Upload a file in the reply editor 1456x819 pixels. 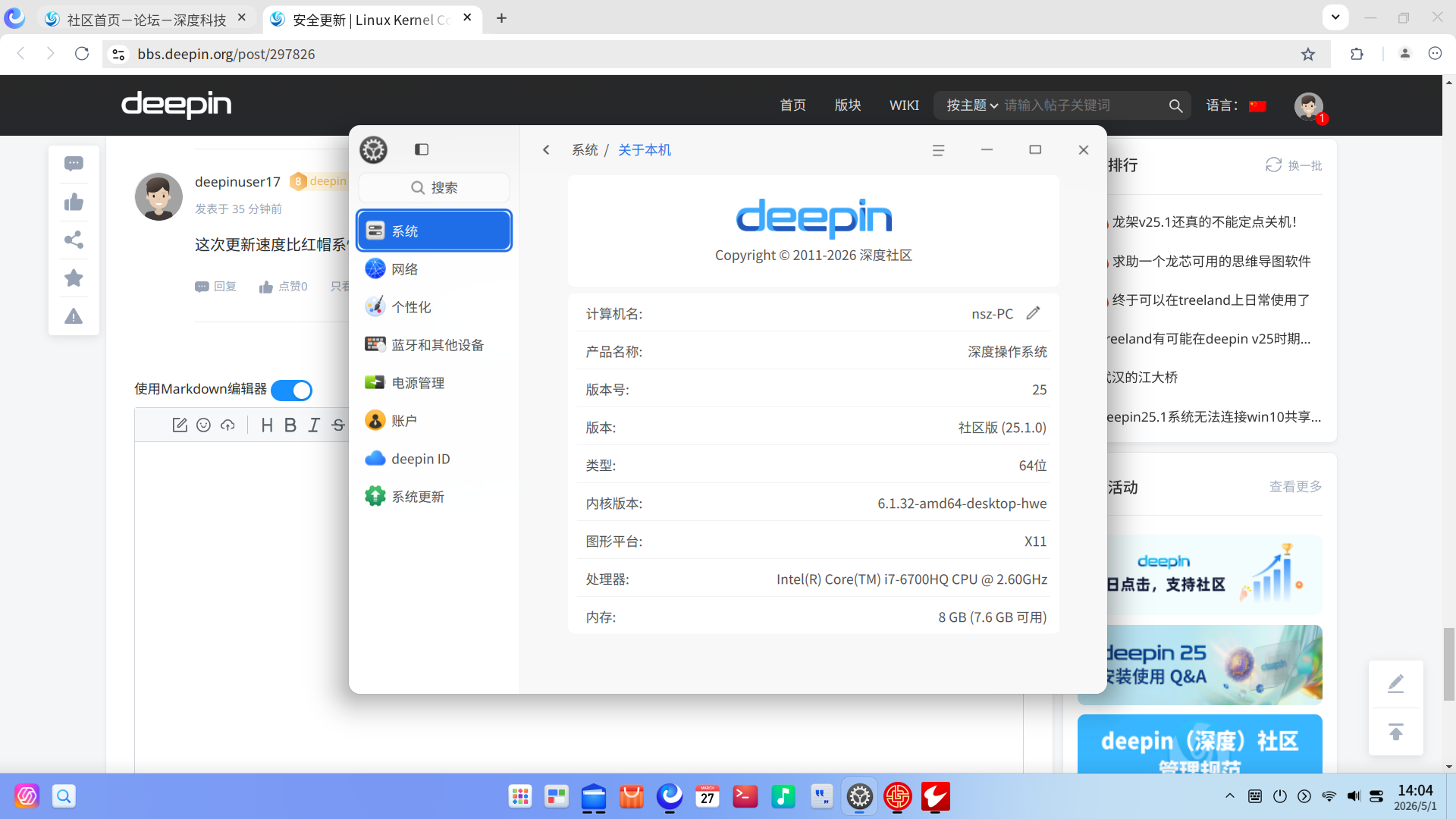(227, 425)
